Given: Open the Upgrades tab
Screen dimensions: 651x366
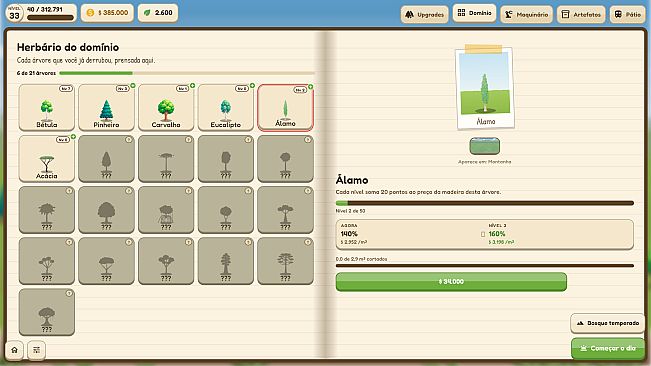Looking at the screenshot, I should click(424, 15).
